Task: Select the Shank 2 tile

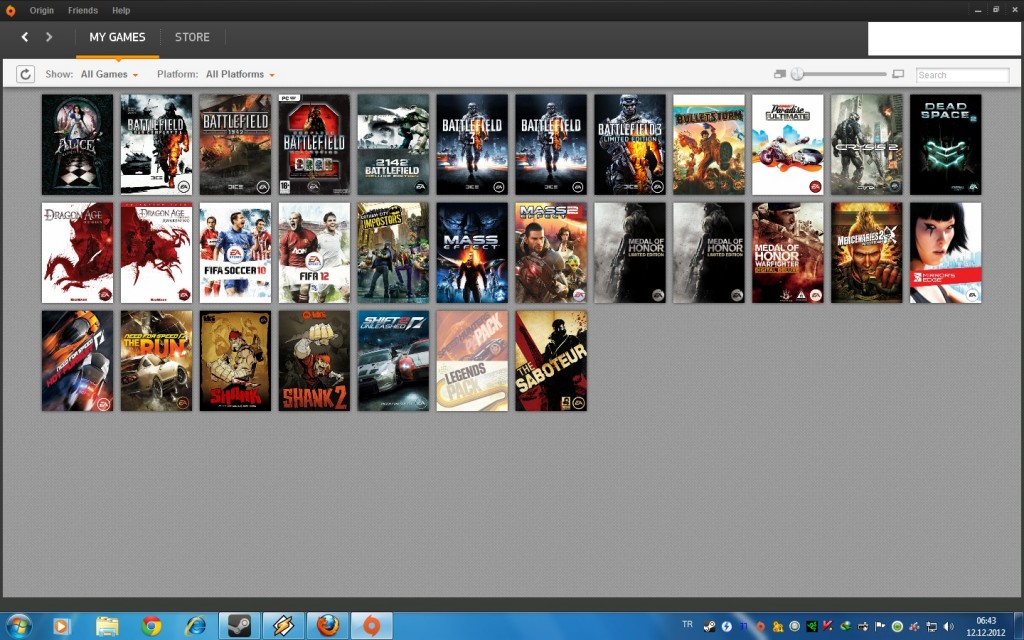Action: coord(314,361)
